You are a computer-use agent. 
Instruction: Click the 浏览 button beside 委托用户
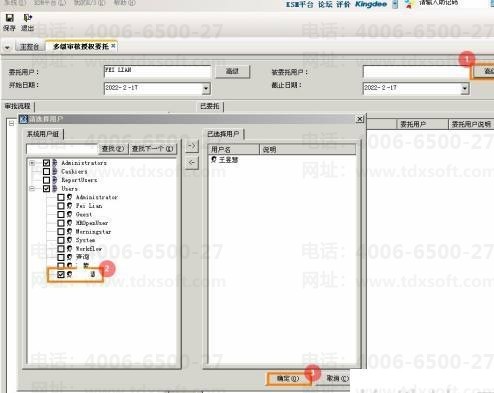point(233,71)
